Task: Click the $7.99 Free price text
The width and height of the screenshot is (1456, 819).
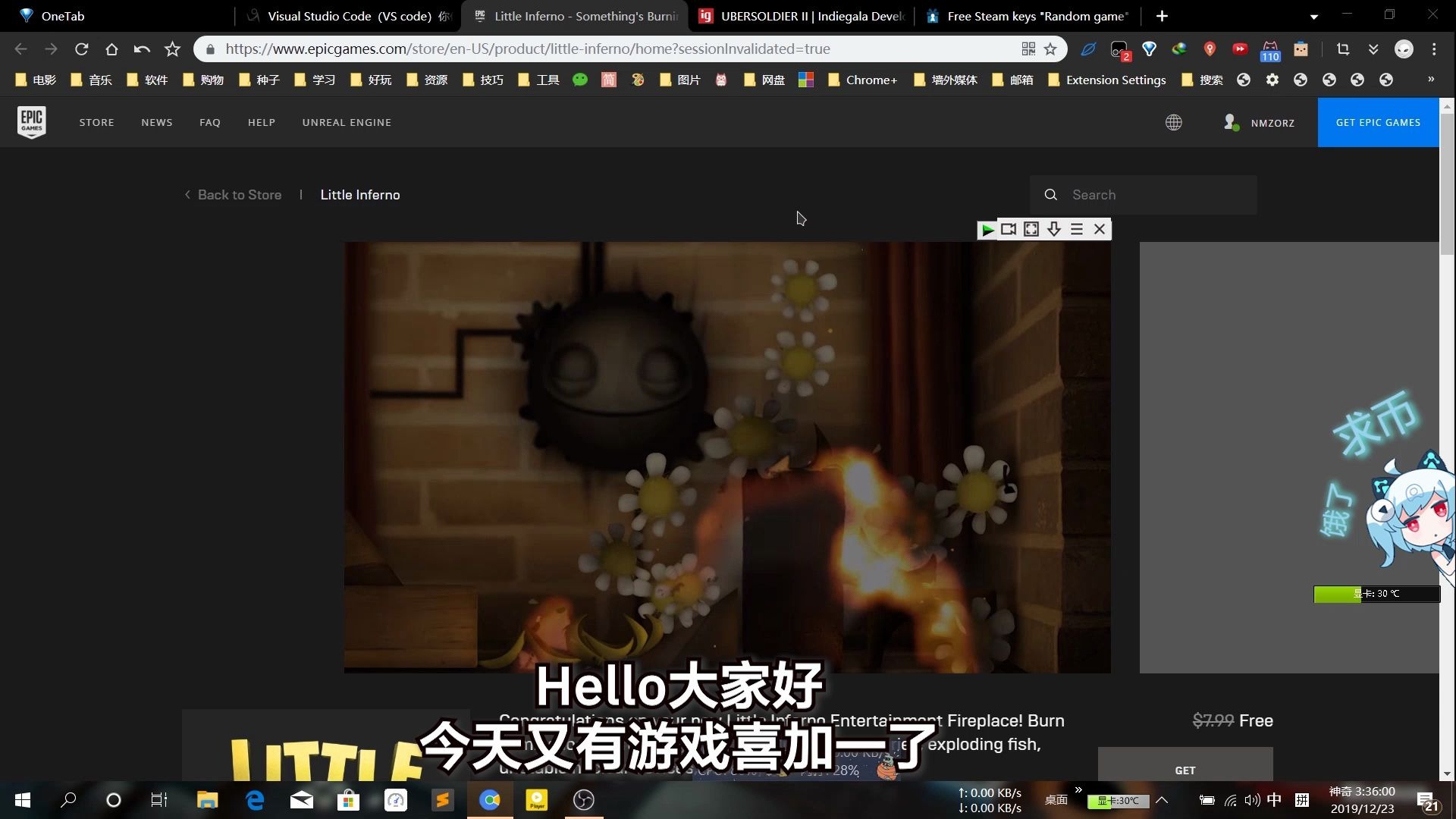Action: [1232, 720]
